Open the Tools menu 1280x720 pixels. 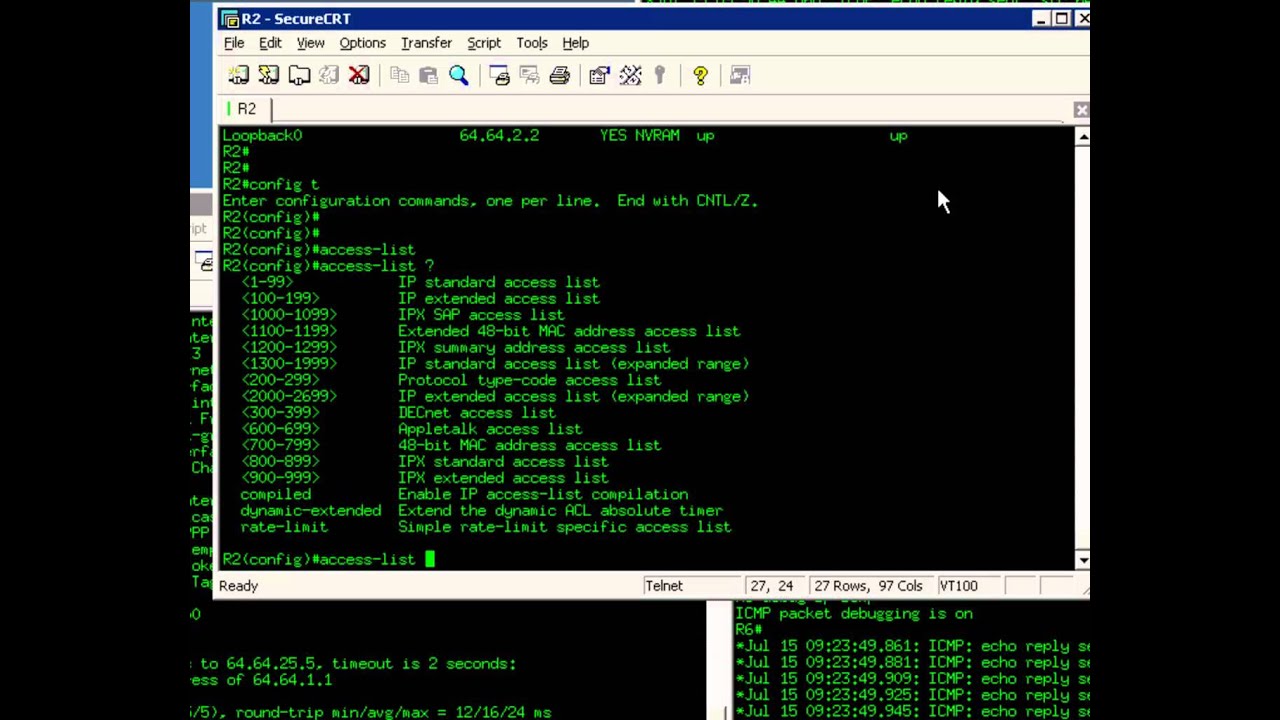coord(532,43)
